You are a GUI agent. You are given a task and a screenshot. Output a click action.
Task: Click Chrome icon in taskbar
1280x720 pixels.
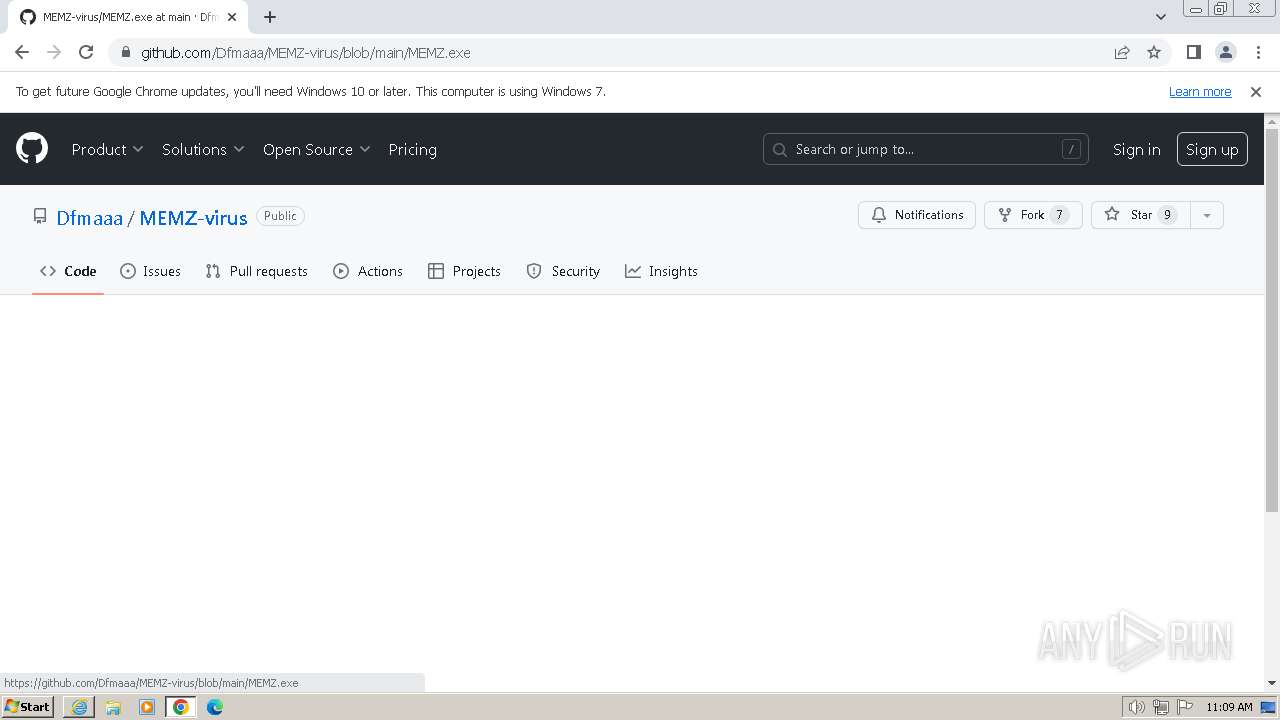pos(181,707)
